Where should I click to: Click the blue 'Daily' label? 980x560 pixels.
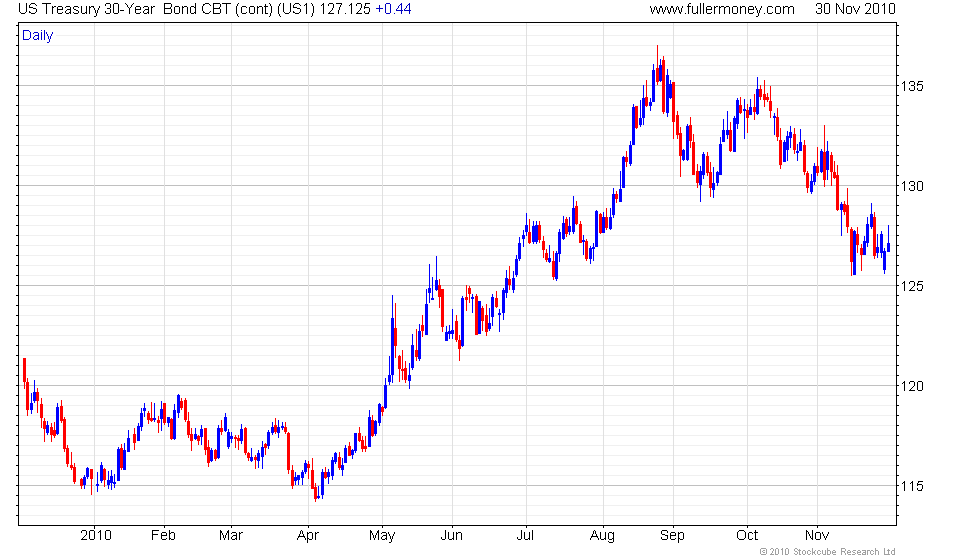pyautogui.click(x=38, y=36)
